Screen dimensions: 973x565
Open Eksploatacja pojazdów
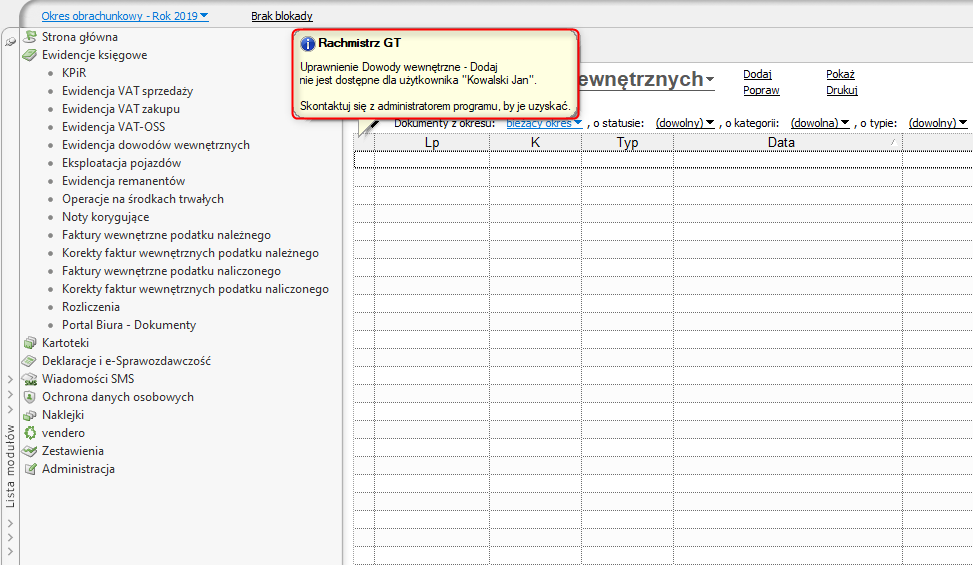121,162
